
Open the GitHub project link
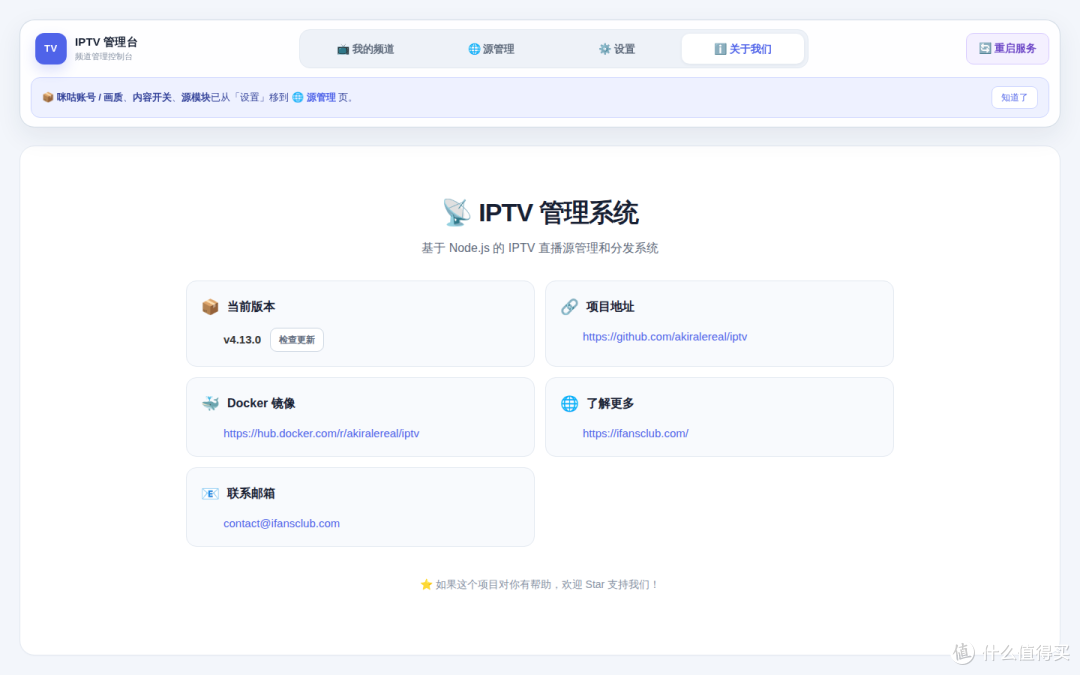click(x=665, y=337)
